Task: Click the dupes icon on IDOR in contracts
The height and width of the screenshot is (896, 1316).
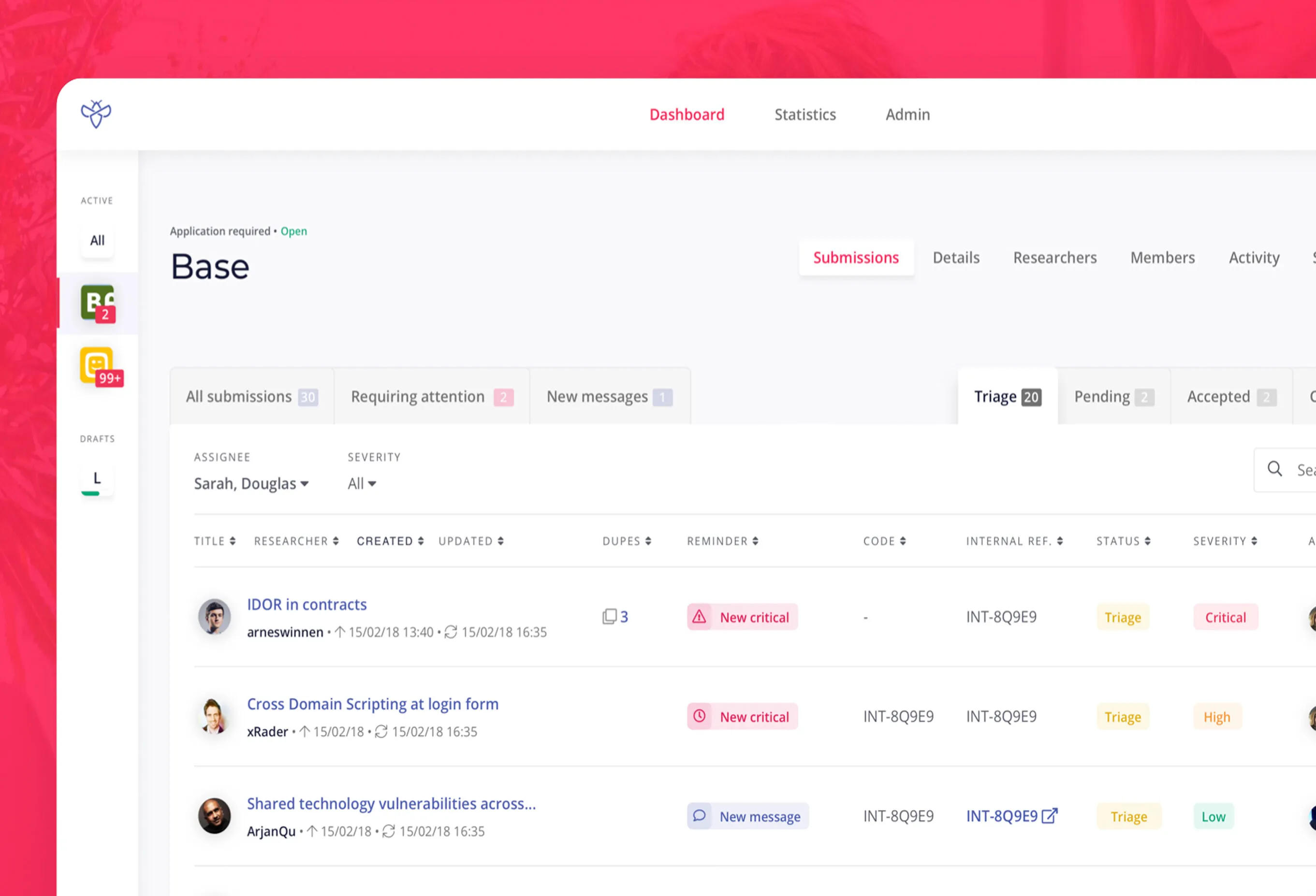Action: [x=609, y=616]
